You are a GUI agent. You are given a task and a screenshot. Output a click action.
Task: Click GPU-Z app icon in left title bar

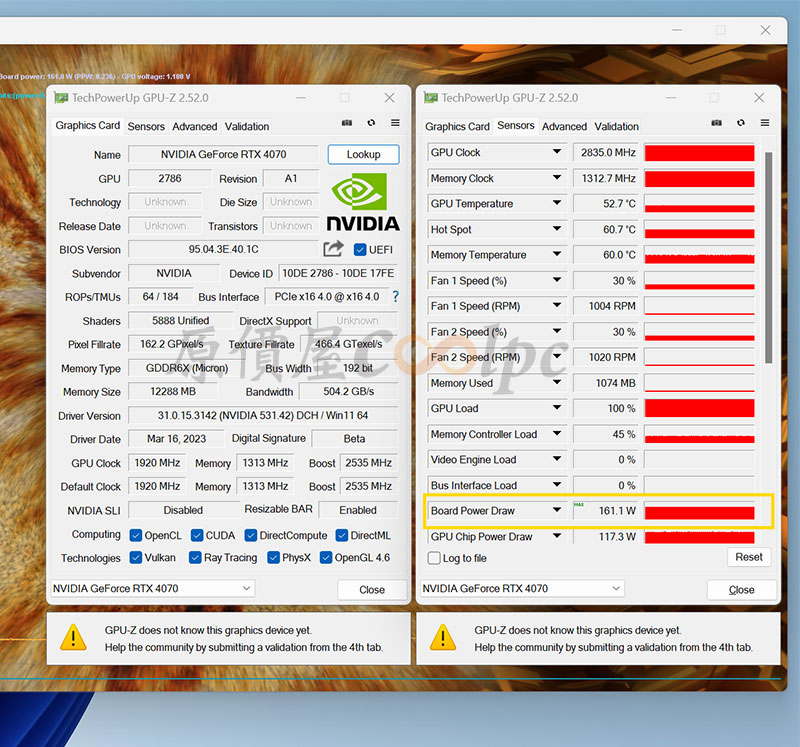click(x=61, y=97)
